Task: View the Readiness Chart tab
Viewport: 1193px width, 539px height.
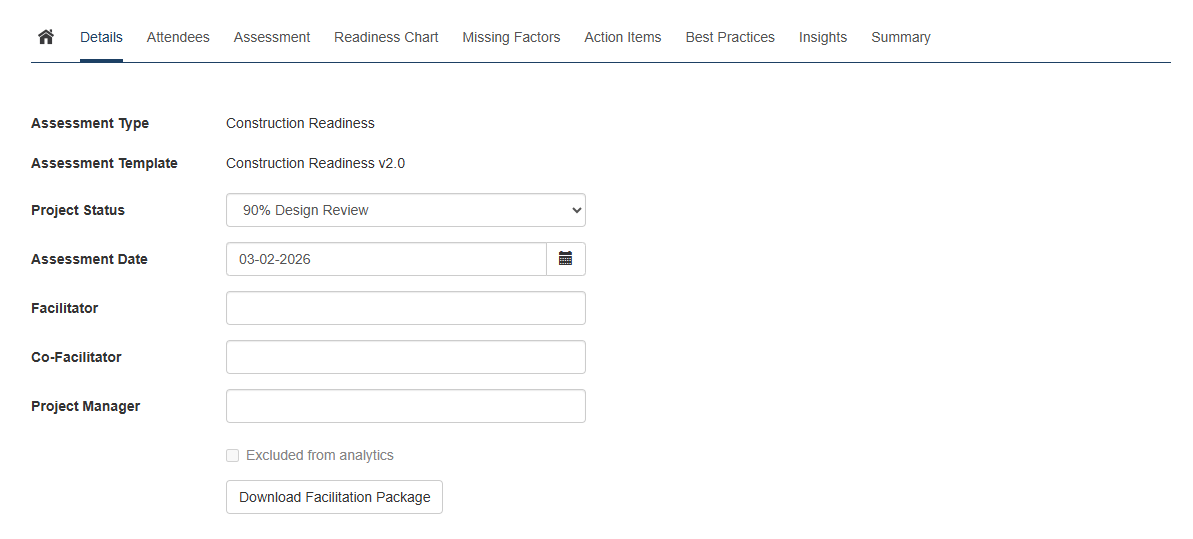Action: coord(386,37)
